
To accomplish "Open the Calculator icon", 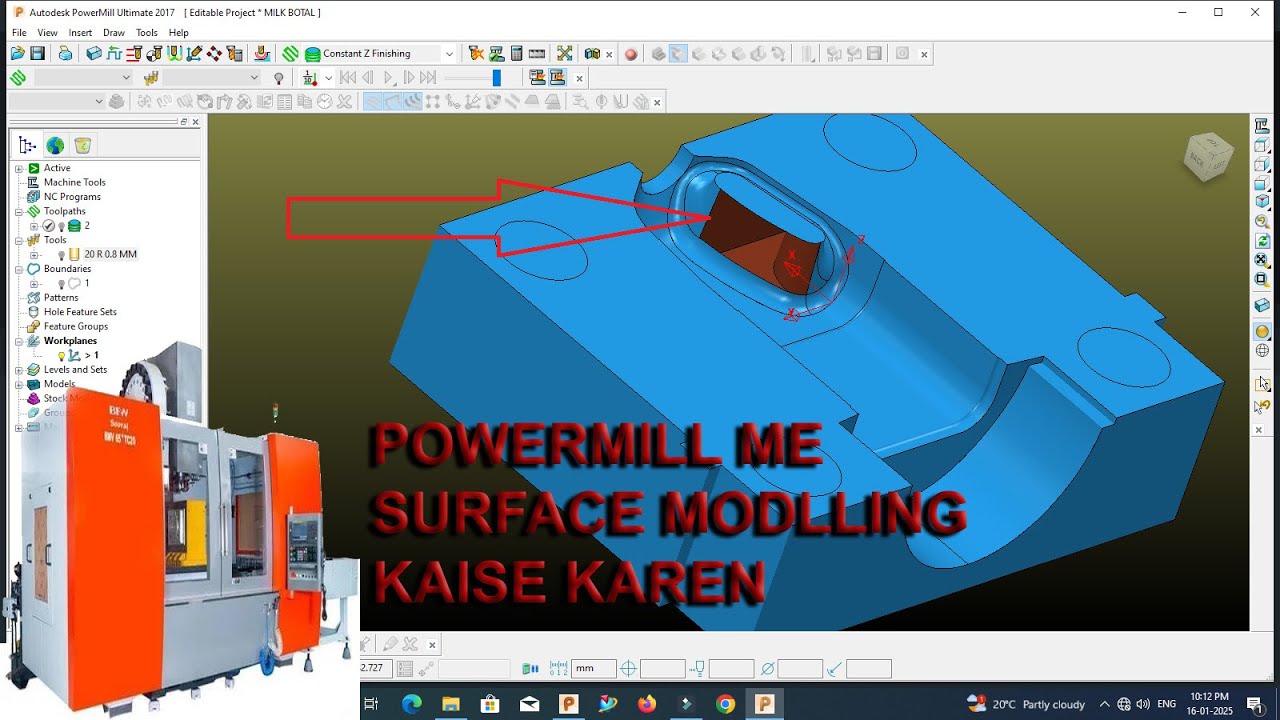I will click(x=516, y=54).
